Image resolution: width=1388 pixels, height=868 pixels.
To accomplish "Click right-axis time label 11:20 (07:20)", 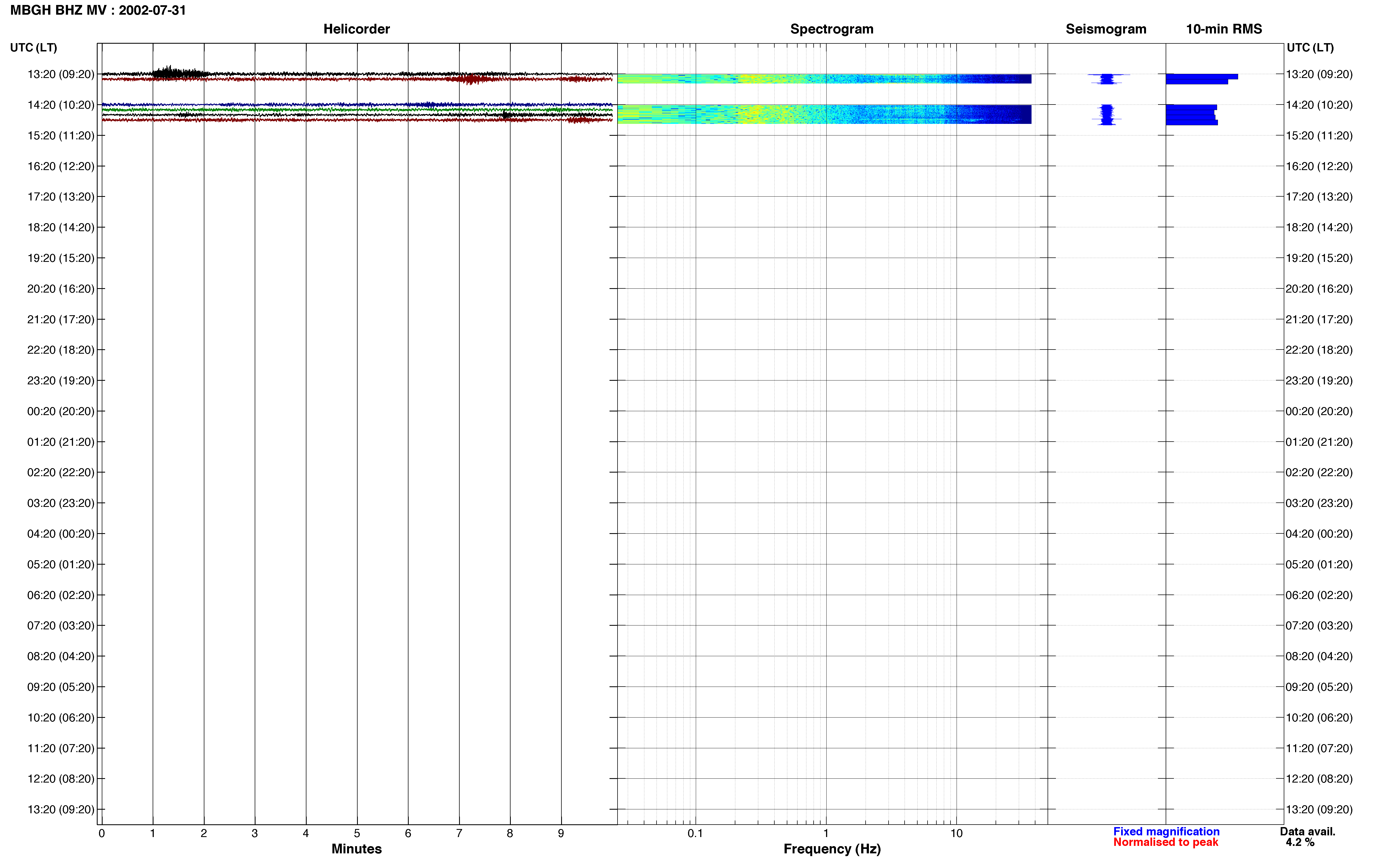I will [1319, 748].
